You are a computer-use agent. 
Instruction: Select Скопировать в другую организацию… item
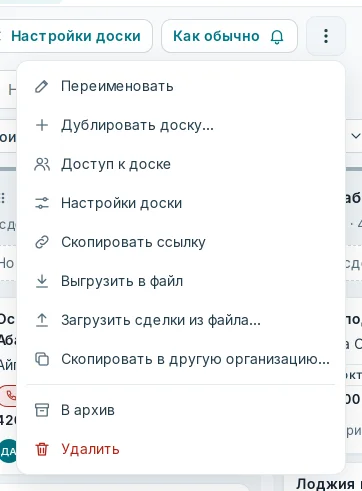click(181, 359)
